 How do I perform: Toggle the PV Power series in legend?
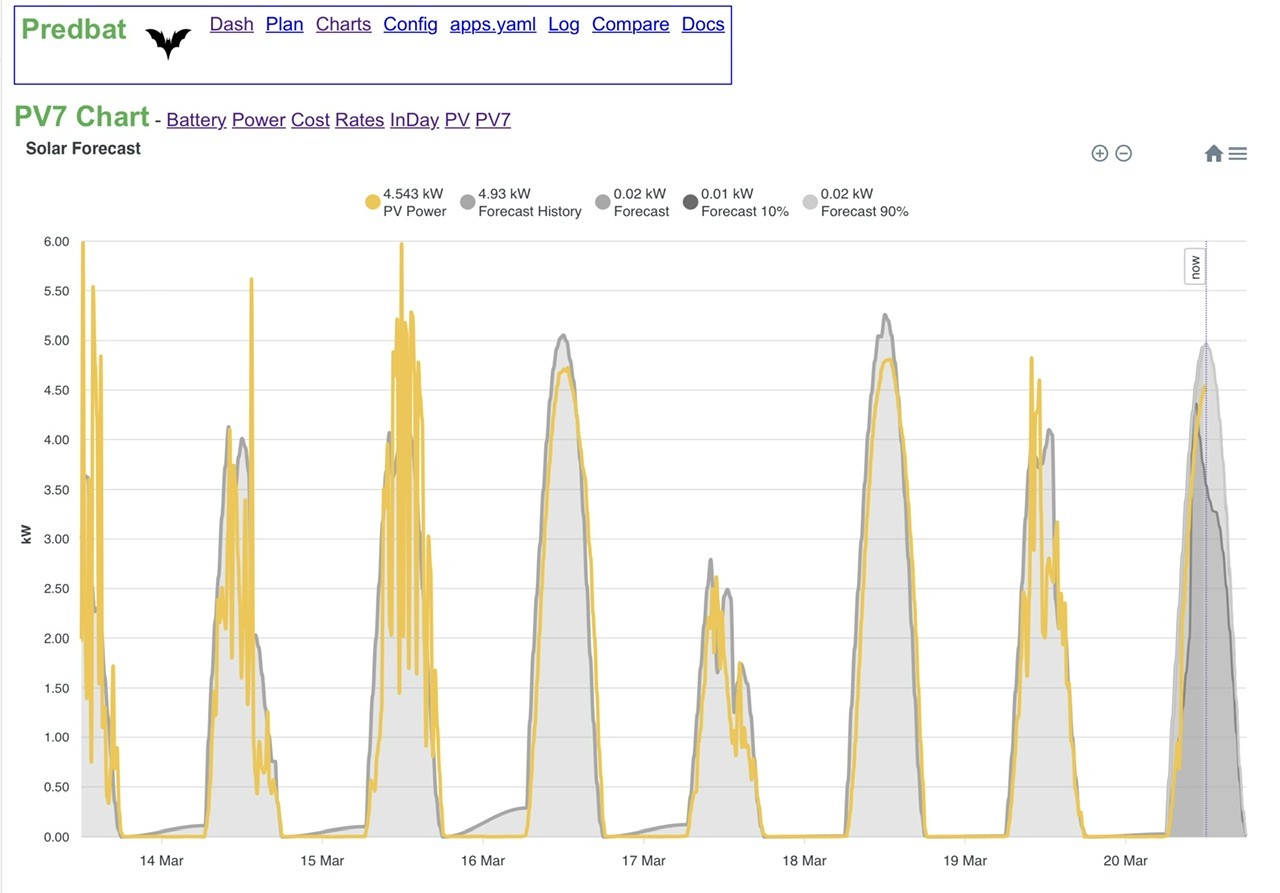coord(406,203)
